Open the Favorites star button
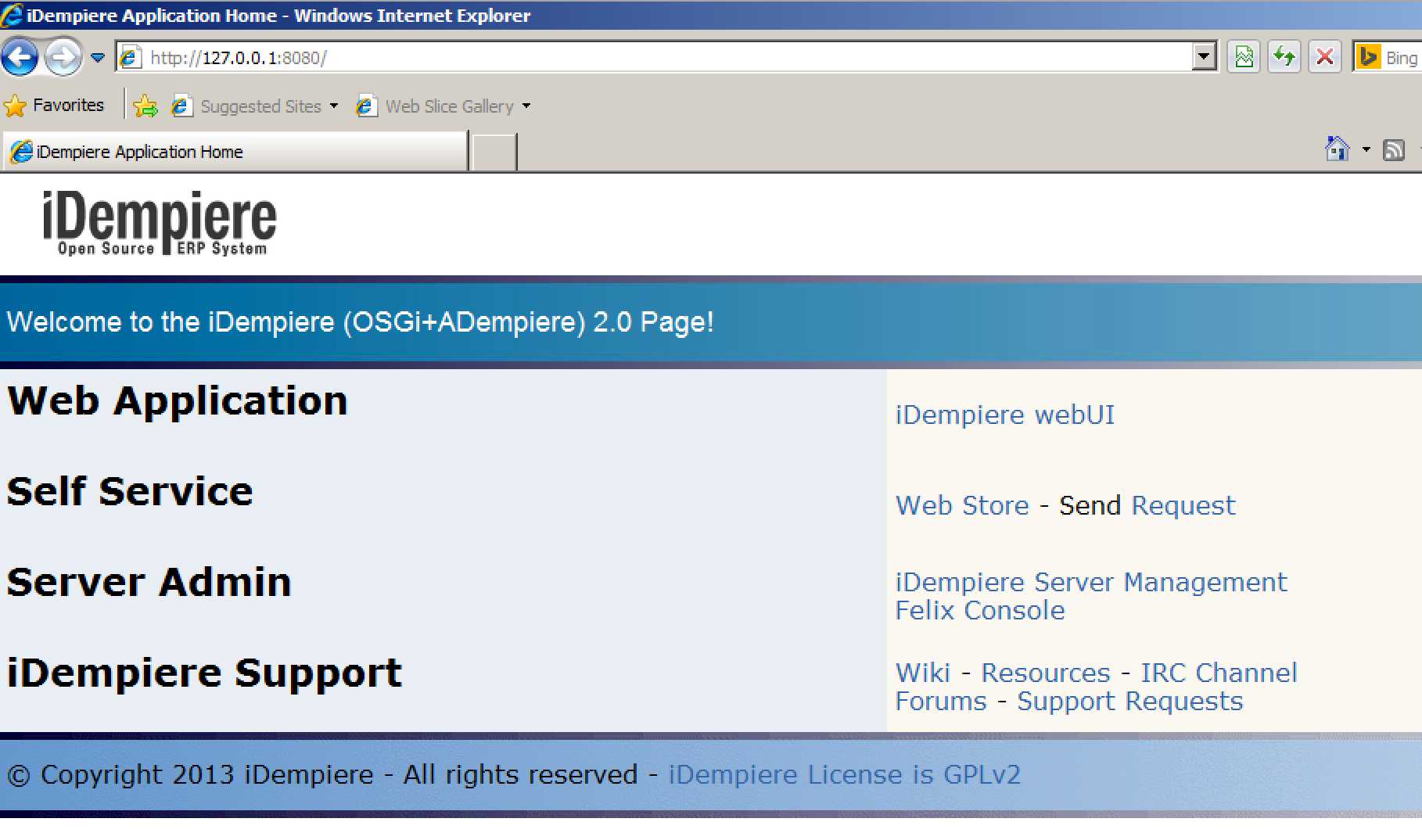The height and width of the screenshot is (840, 1422). click(55, 106)
